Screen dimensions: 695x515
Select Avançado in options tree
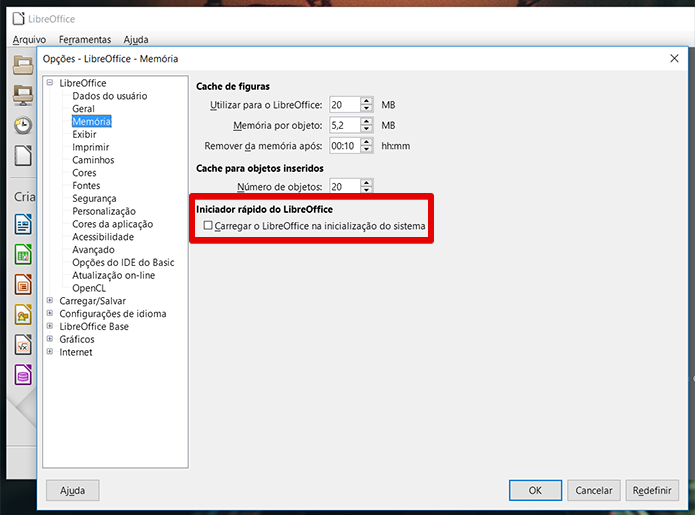93,250
